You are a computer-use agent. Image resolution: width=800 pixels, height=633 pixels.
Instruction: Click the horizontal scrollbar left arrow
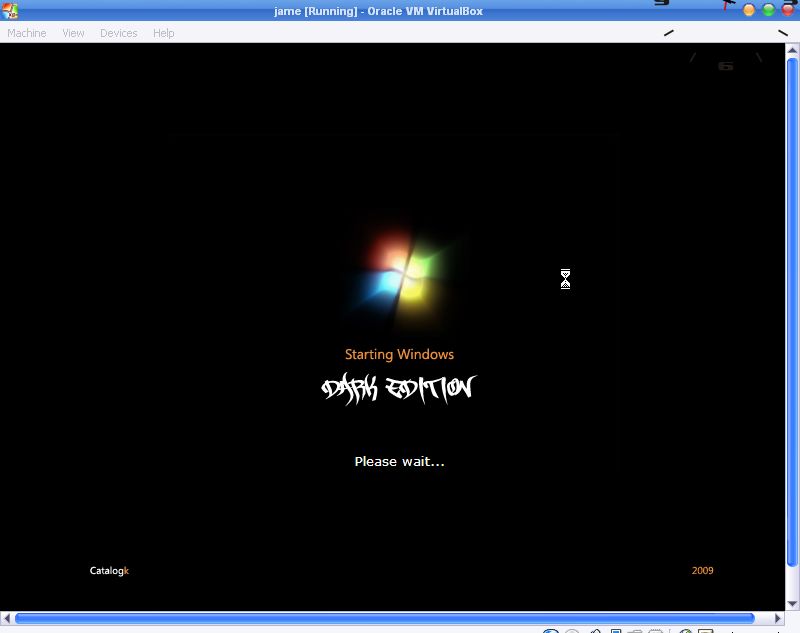tap(7, 618)
